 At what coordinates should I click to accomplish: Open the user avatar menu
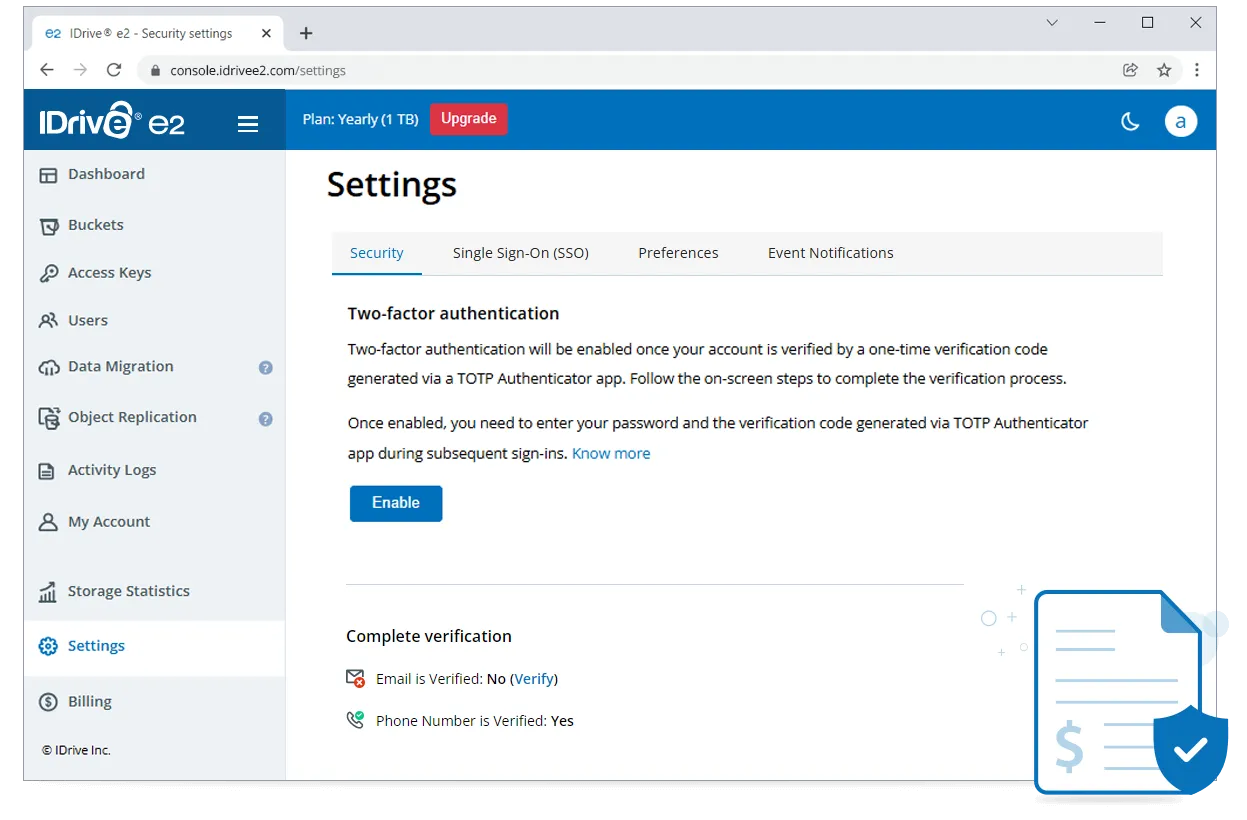point(1180,122)
